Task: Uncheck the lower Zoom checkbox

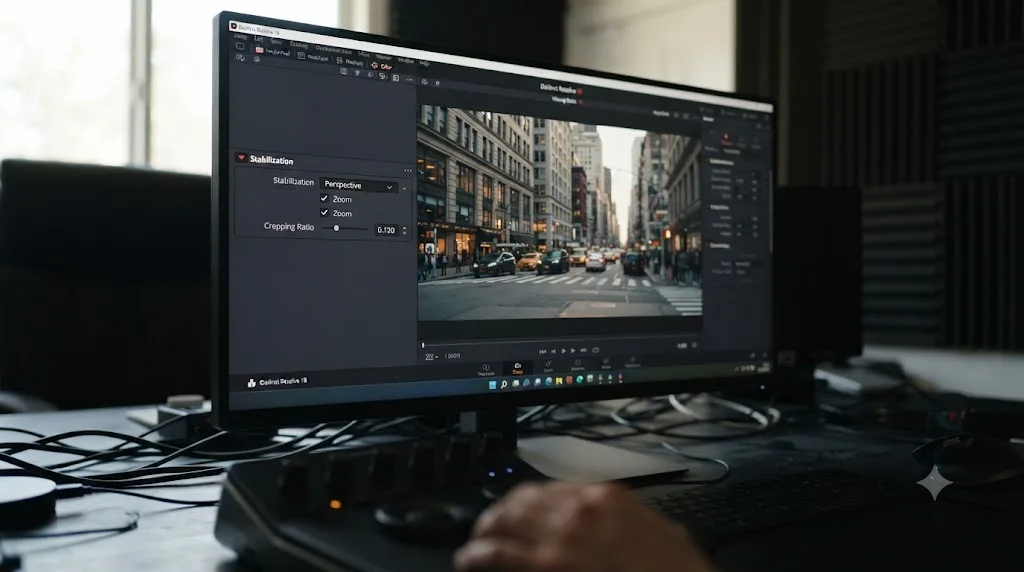Action: [324, 212]
